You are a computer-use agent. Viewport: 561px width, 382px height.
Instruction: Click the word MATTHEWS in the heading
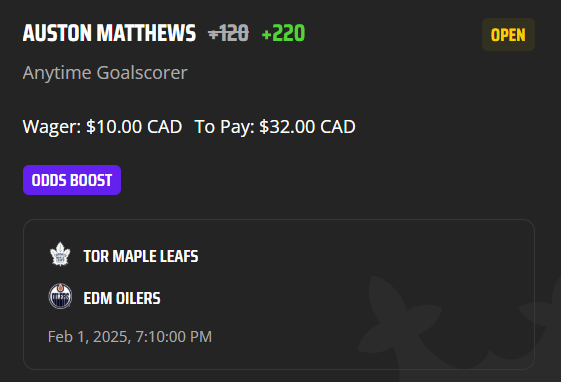pos(146,33)
